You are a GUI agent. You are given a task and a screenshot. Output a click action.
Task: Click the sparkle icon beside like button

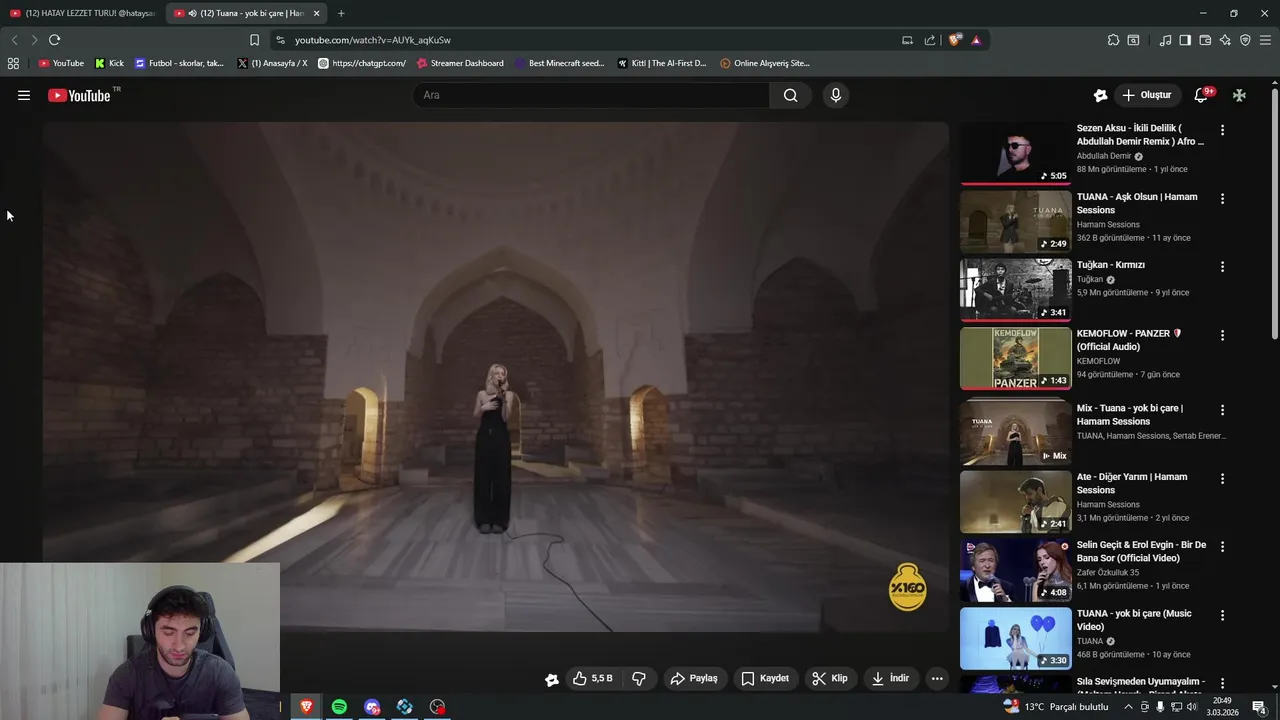(551, 679)
